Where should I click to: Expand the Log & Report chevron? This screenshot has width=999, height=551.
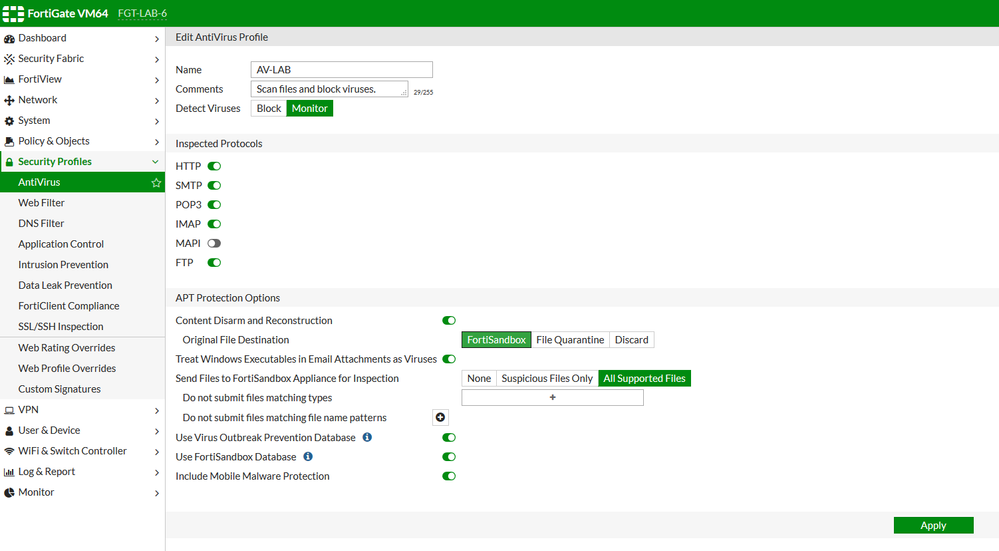[157, 472]
